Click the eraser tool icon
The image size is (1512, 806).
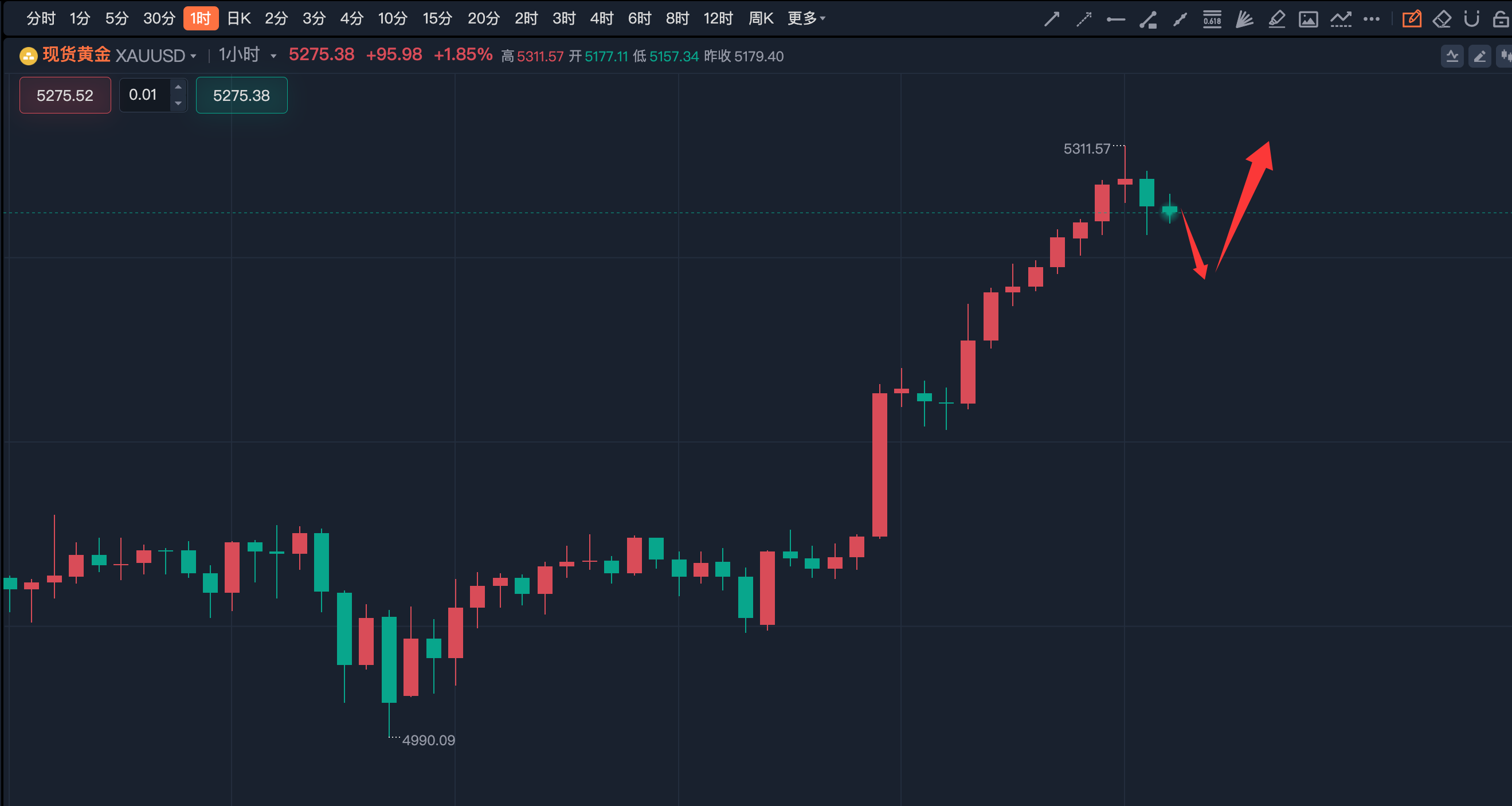tap(1442, 19)
